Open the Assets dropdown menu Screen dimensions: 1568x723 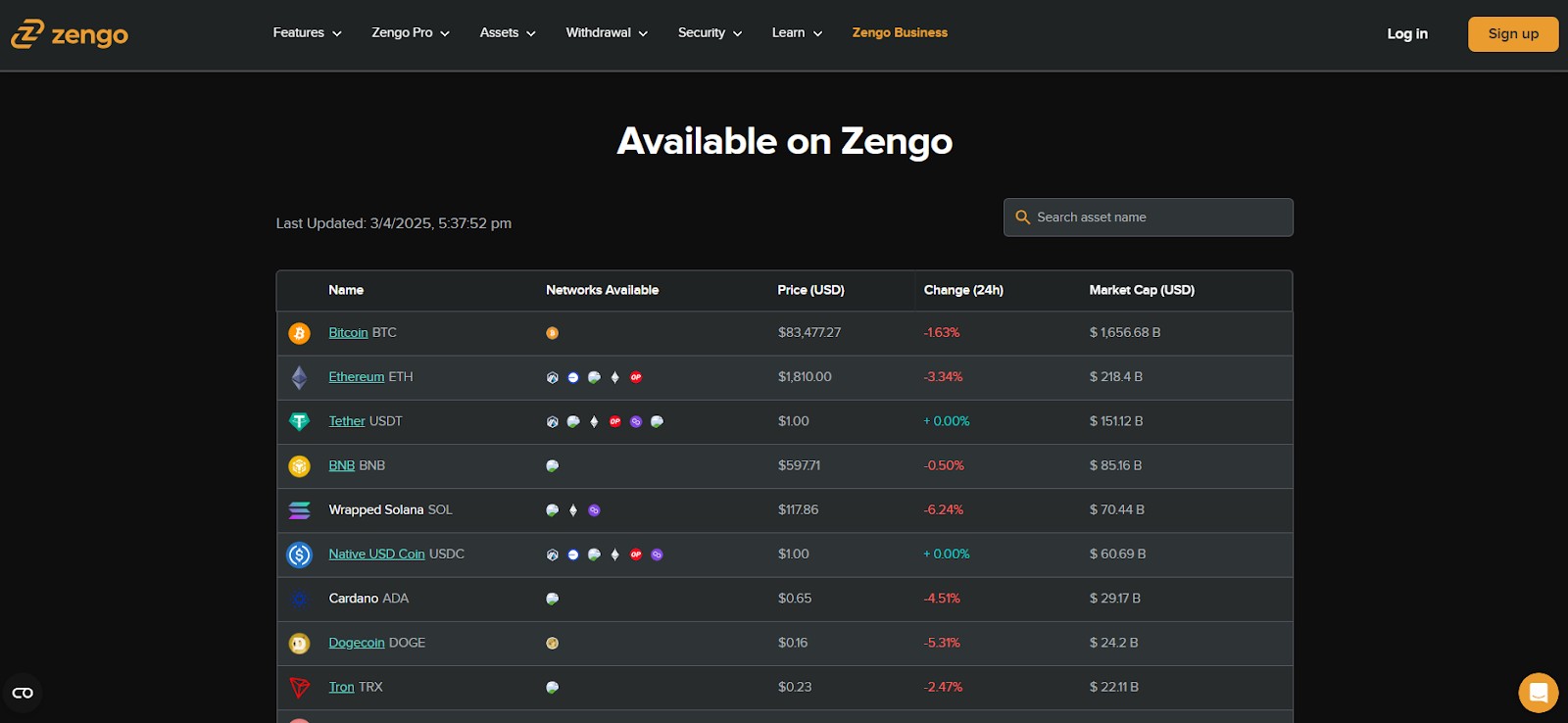[508, 33]
